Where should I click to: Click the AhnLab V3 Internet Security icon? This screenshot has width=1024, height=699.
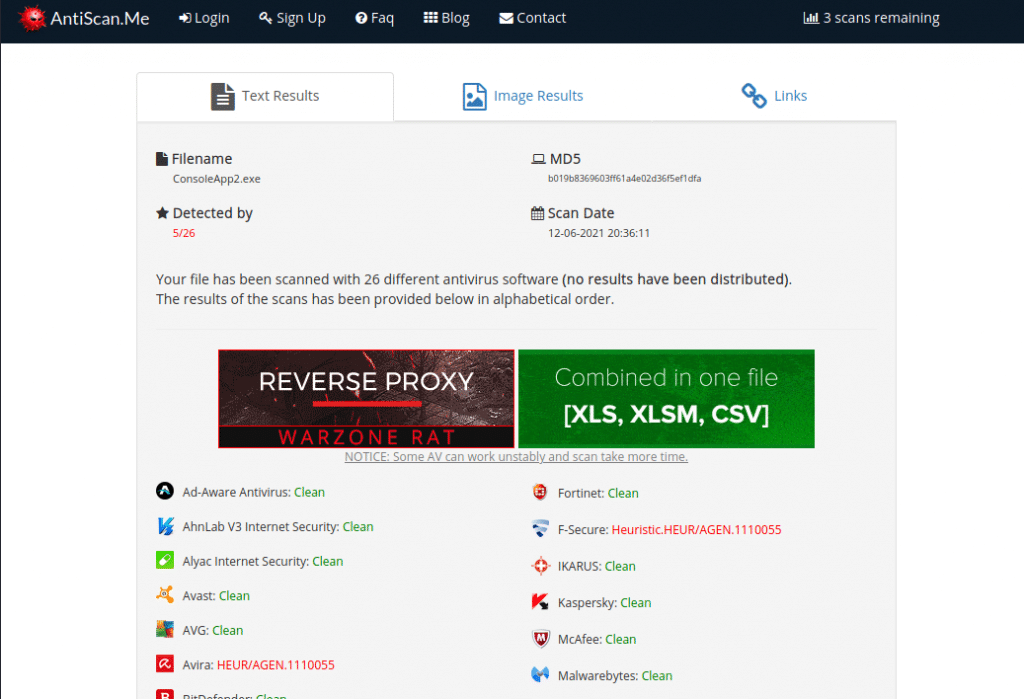(165, 526)
